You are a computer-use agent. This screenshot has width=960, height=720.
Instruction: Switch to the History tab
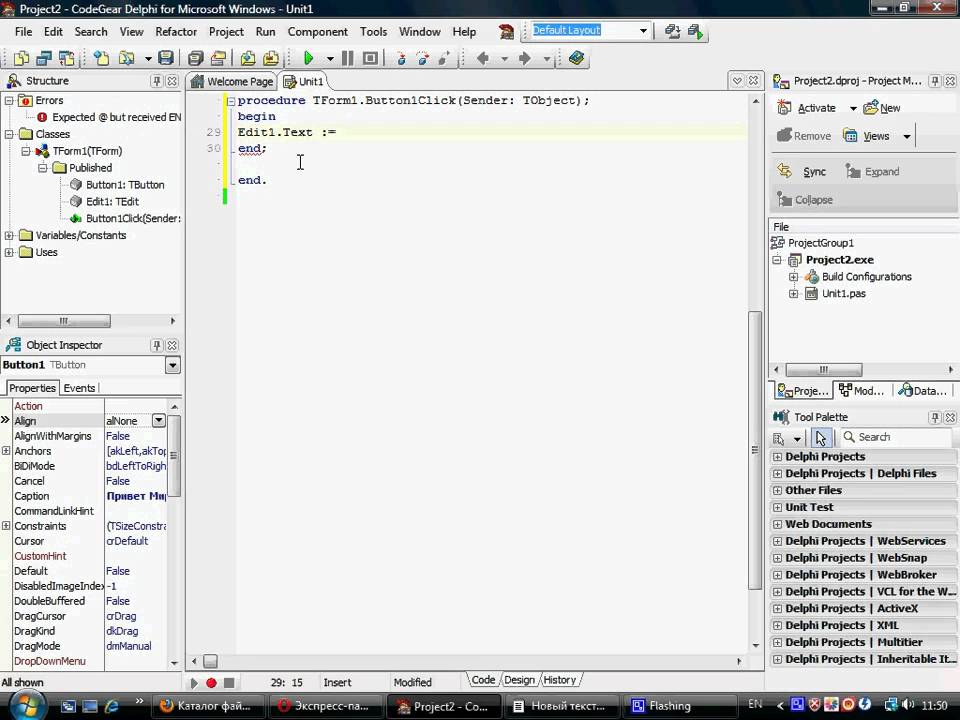pos(560,680)
